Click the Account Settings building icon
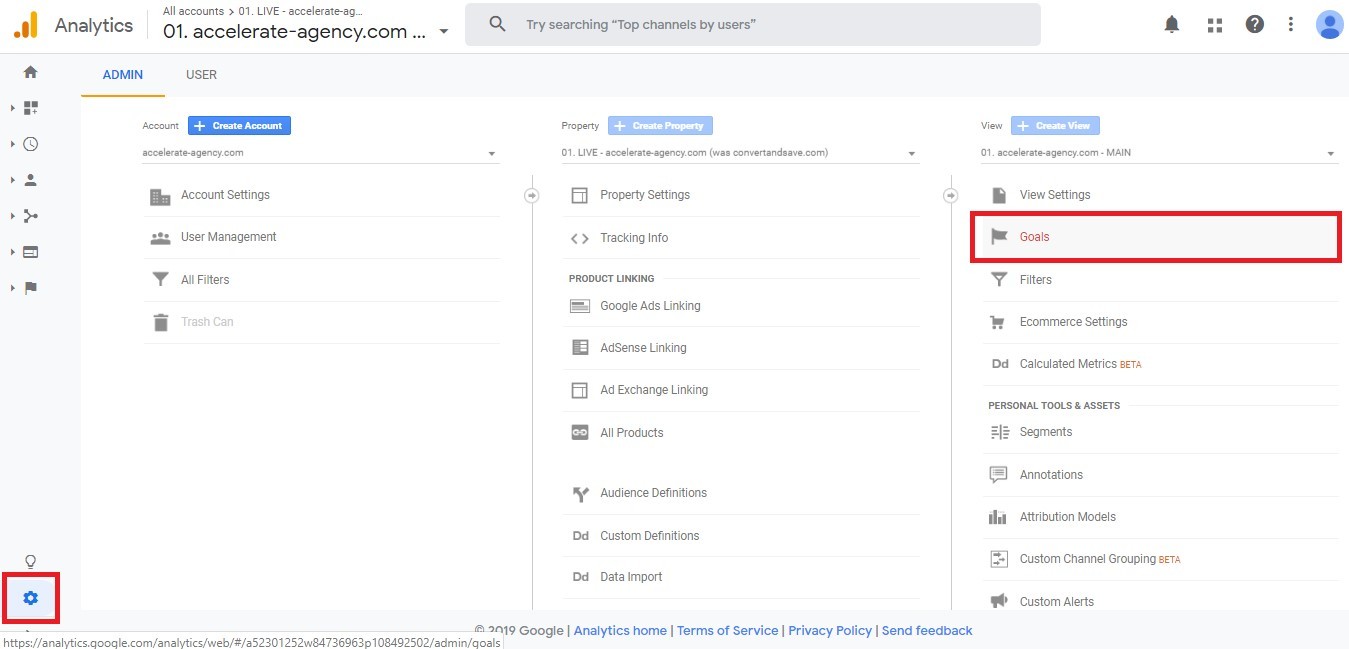The width and height of the screenshot is (1349, 649). pyautogui.click(x=160, y=196)
